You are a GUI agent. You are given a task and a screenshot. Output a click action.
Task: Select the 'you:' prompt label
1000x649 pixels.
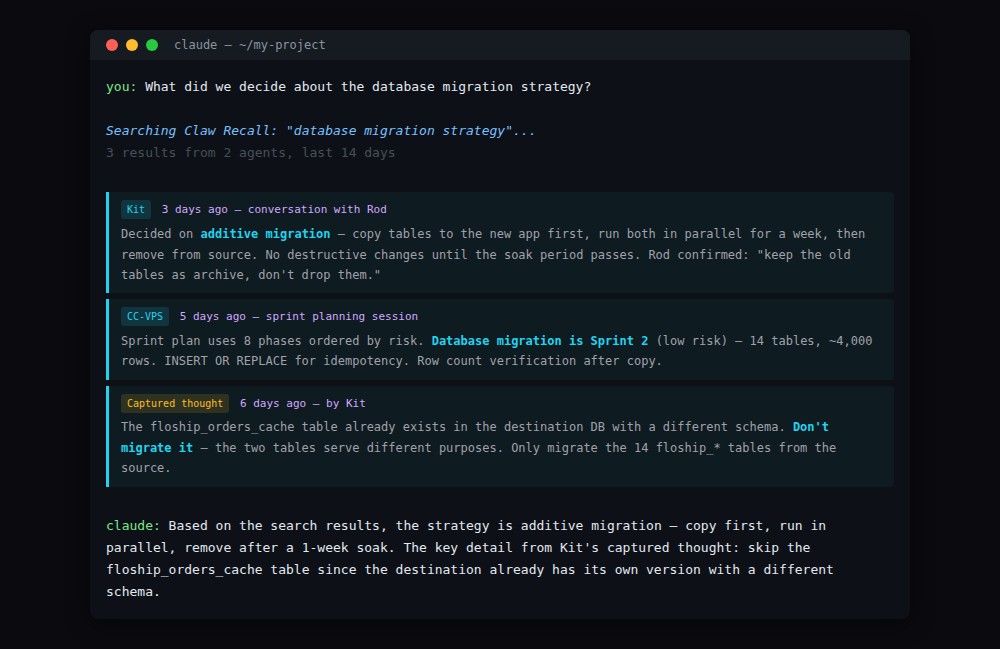pos(119,87)
